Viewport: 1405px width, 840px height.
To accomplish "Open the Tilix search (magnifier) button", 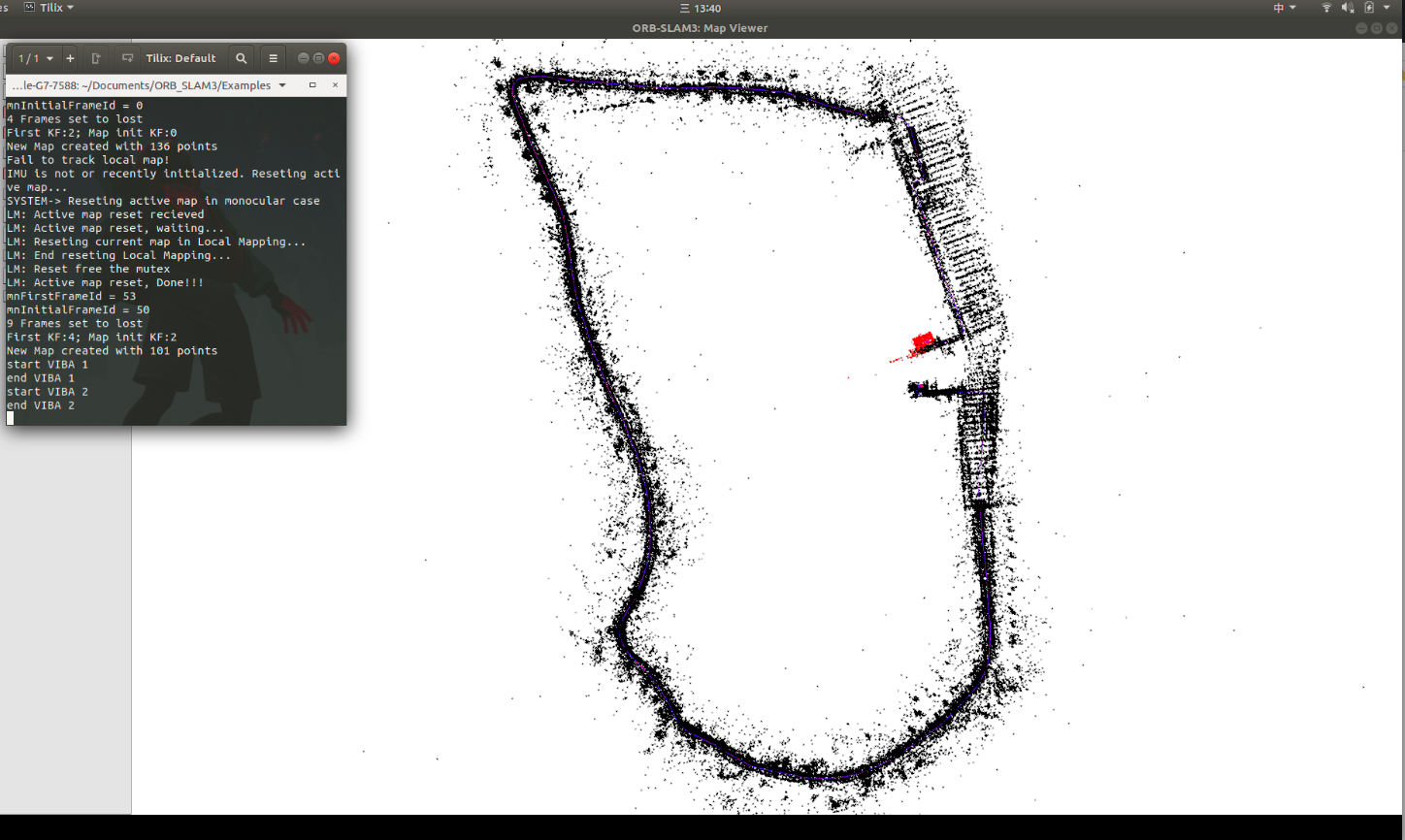I will pyautogui.click(x=242, y=58).
